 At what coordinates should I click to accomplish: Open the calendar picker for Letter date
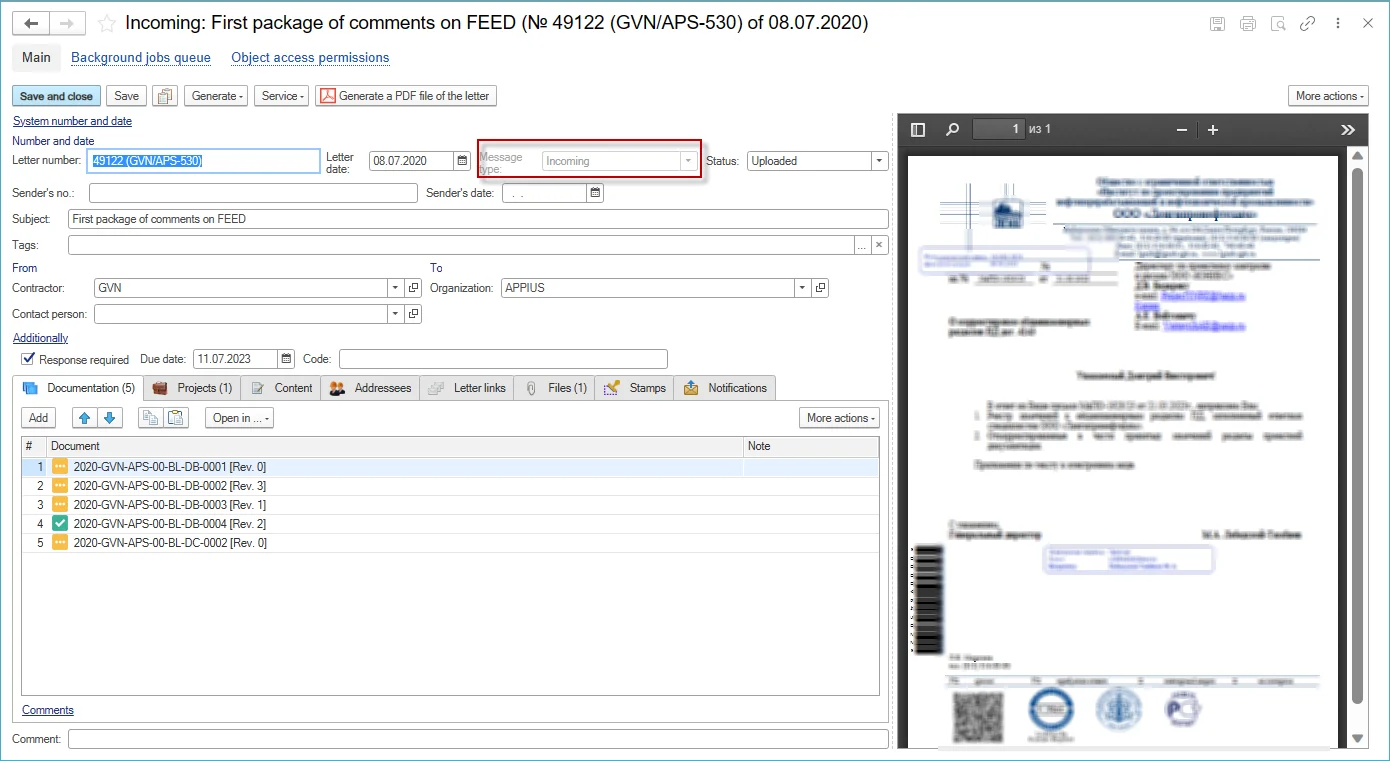coord(462,161)
